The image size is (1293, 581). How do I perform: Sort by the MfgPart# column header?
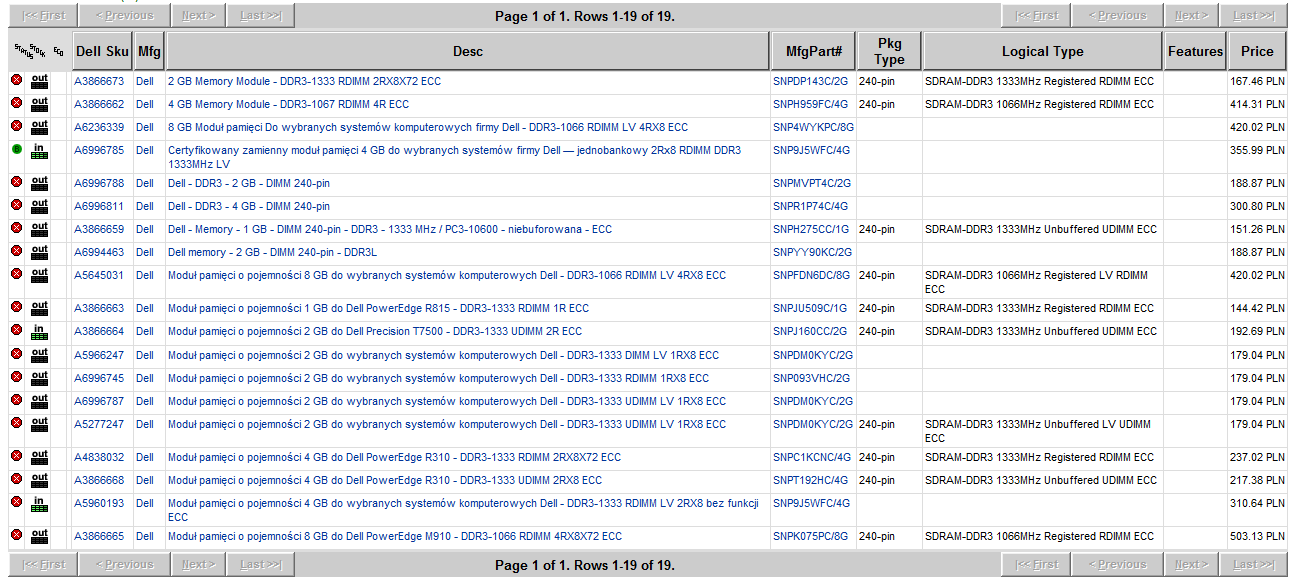click(813, 51)
